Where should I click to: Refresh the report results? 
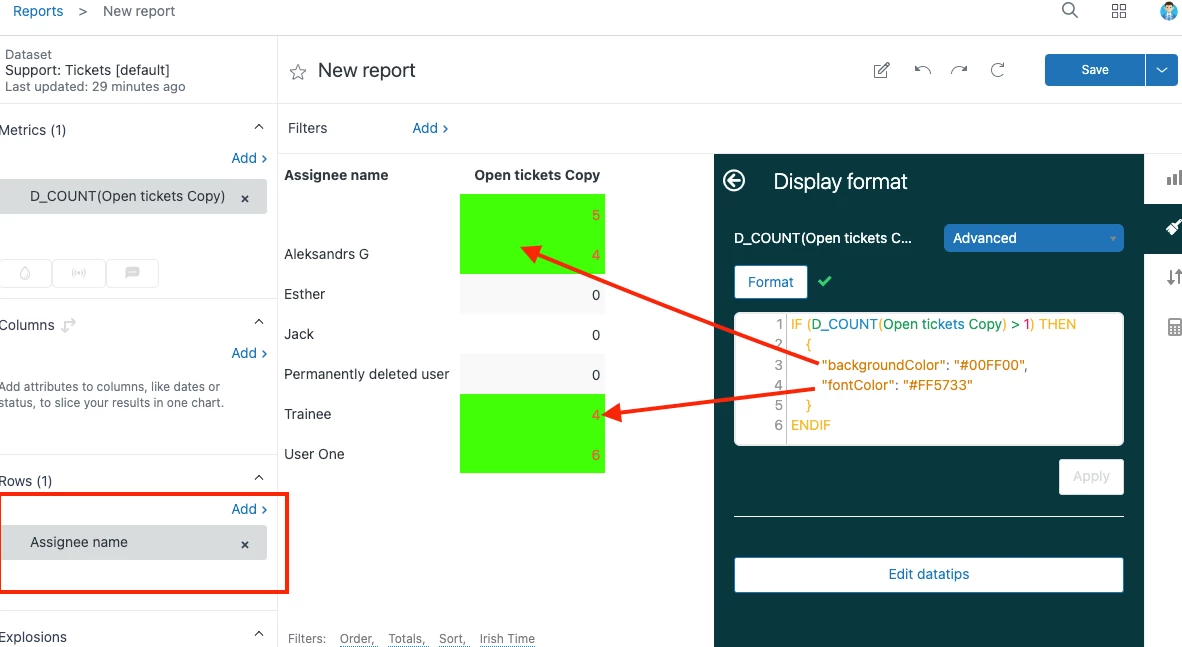click(x=997, y=70)
